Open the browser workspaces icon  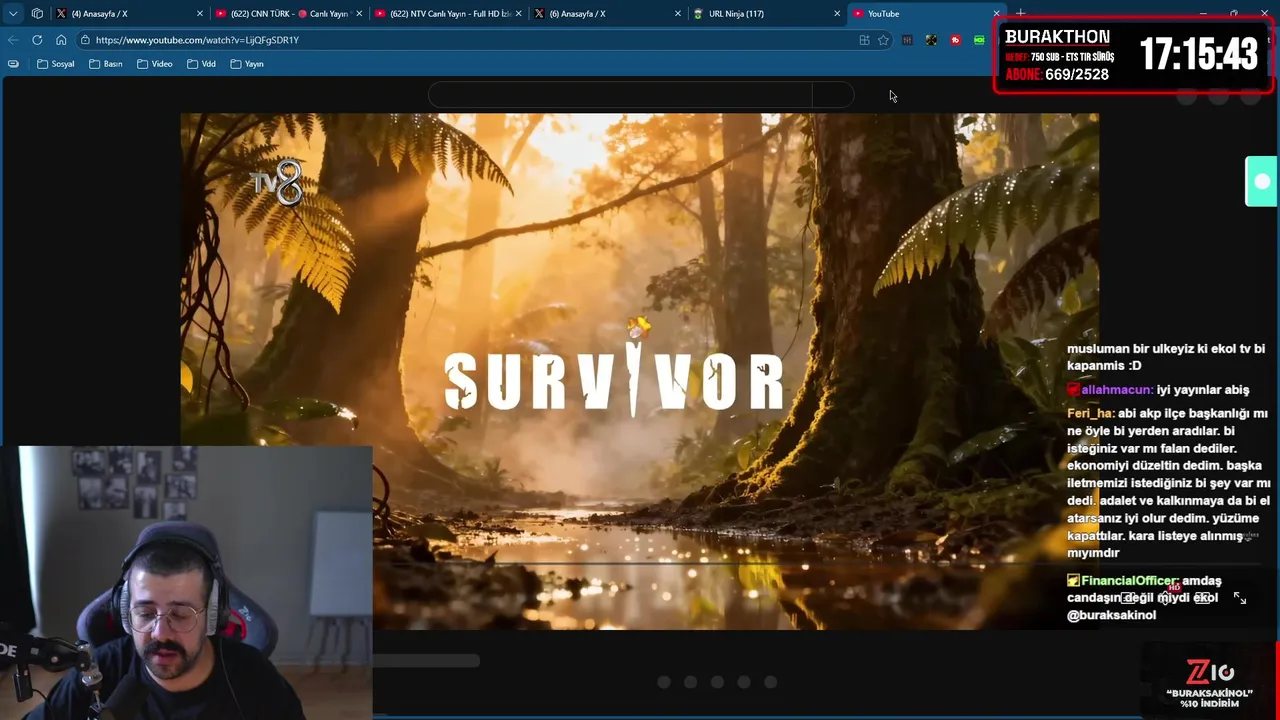click(x=37, y=14)
